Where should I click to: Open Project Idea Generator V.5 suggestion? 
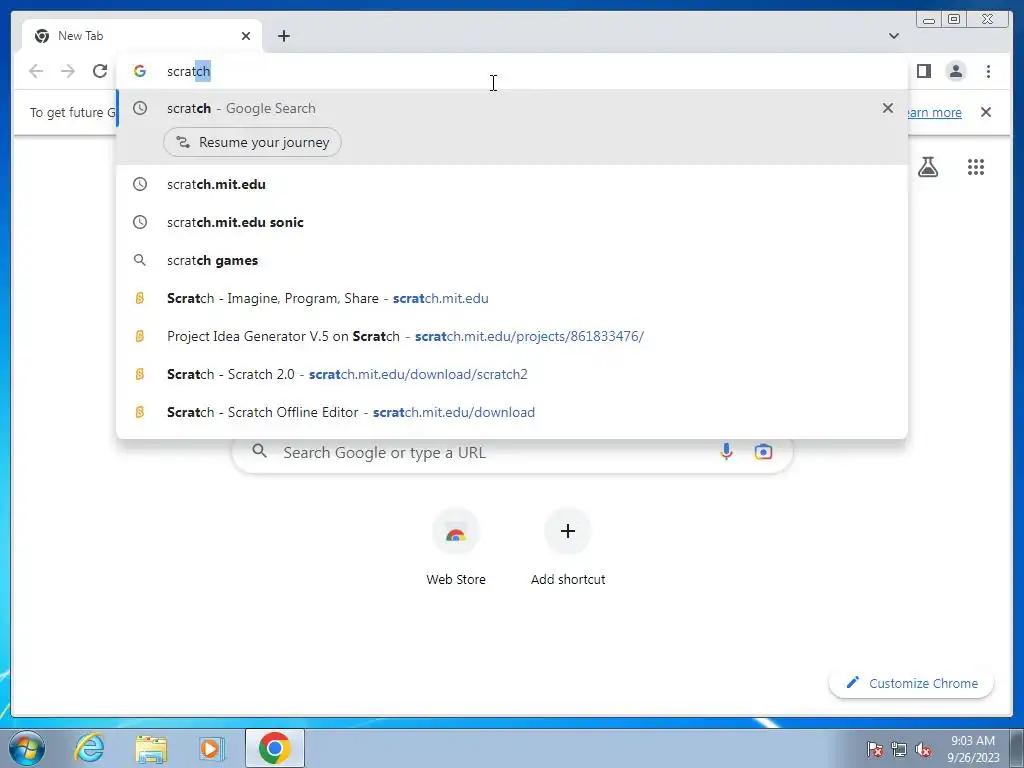(x=512, y=336)
